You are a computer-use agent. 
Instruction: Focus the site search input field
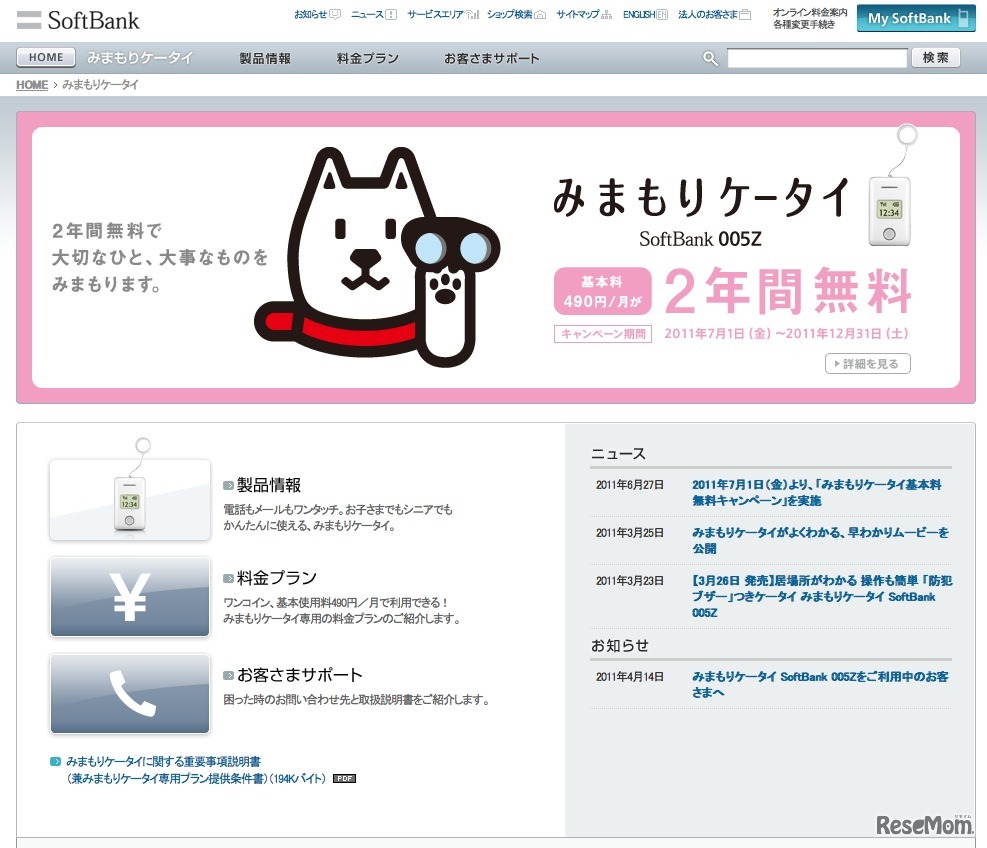click(x=817, y=58)
